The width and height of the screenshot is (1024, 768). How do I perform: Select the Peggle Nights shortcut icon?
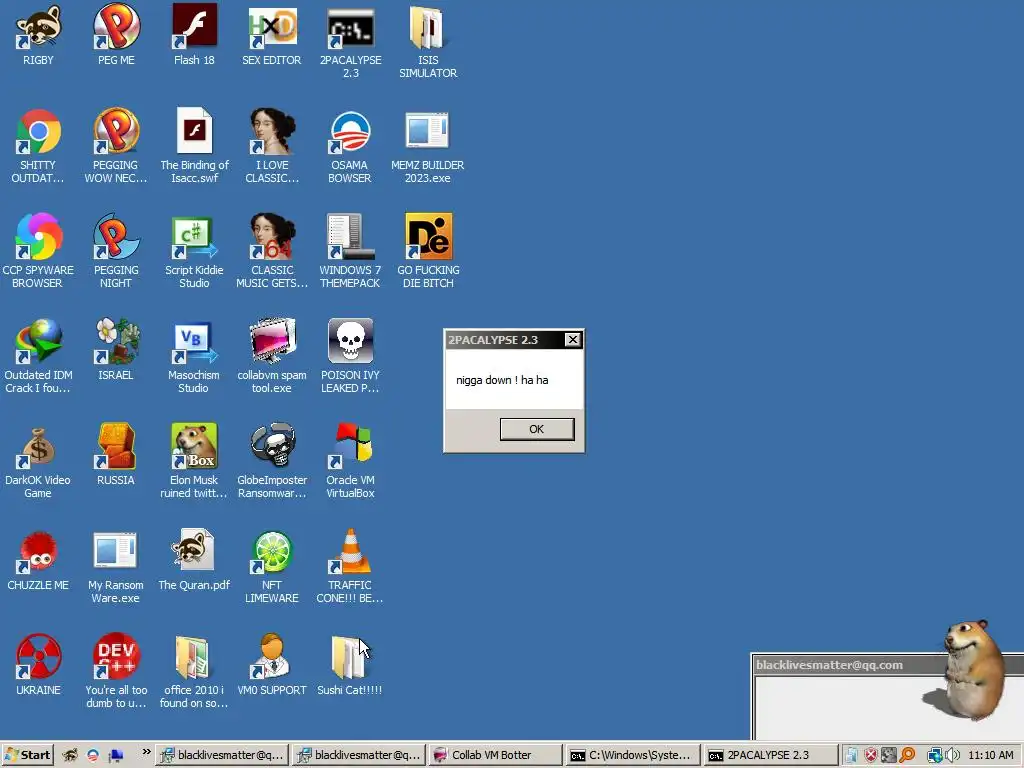tap(116, 251)
